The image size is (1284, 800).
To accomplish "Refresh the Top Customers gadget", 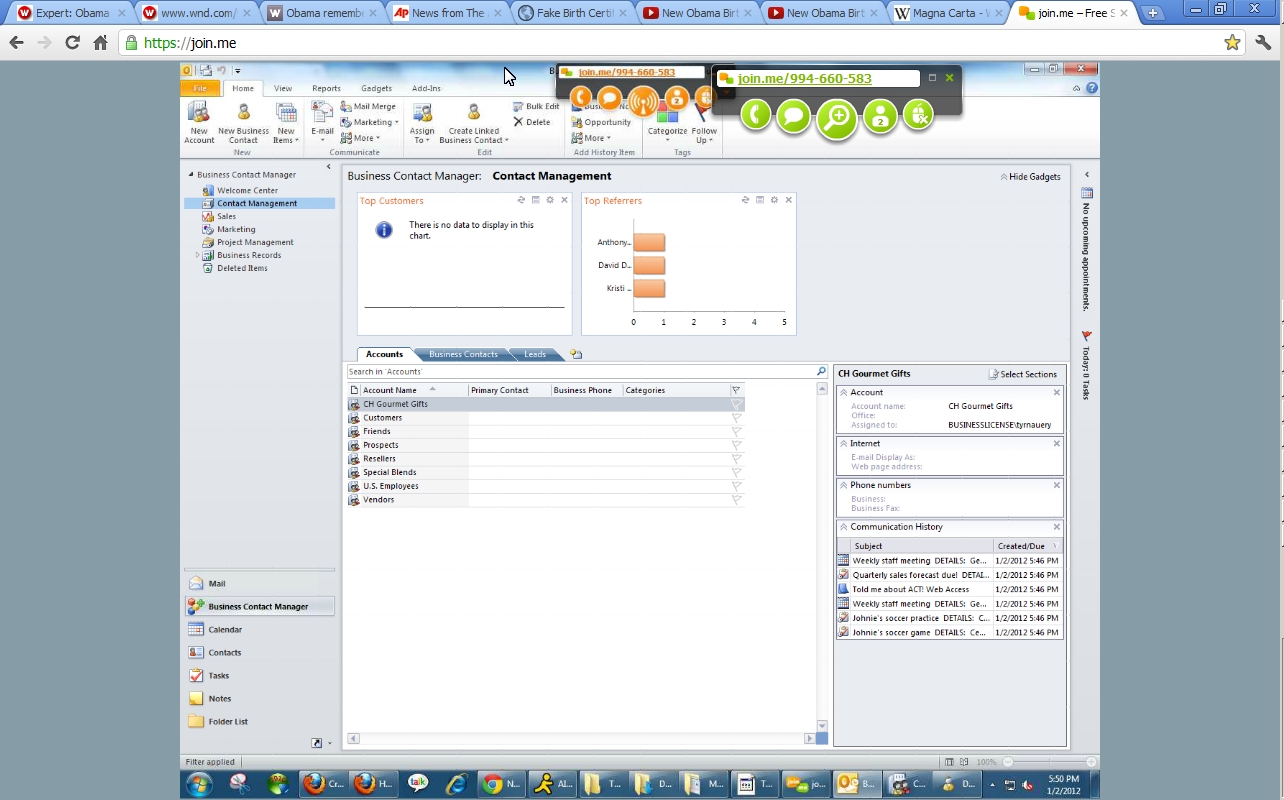I will [521, 200].
